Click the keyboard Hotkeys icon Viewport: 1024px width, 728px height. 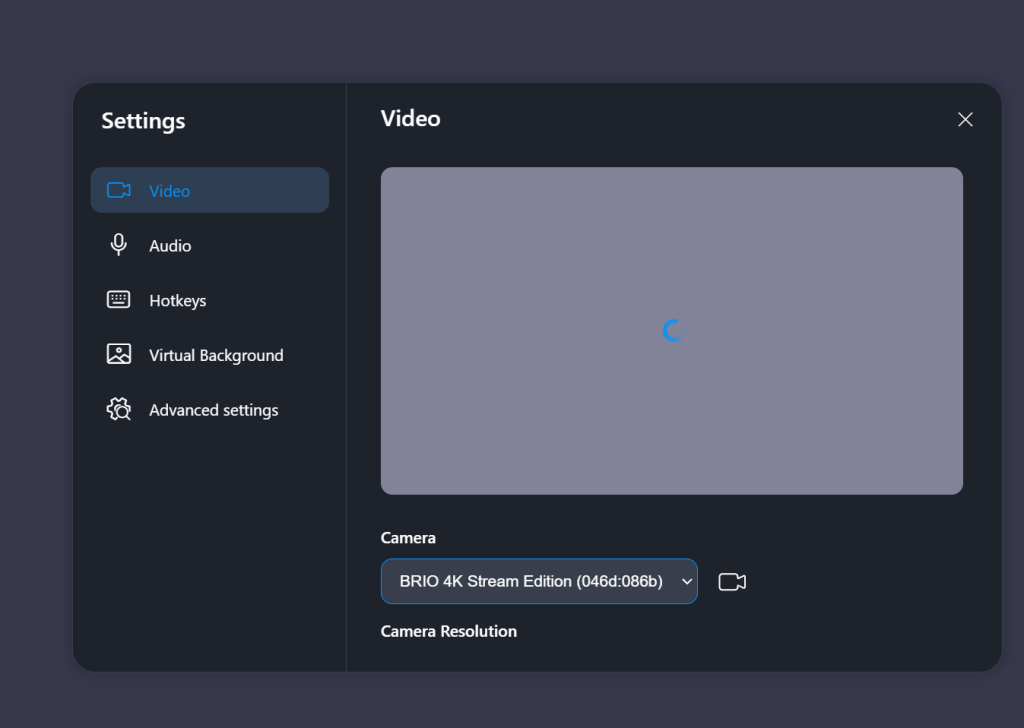118,300
